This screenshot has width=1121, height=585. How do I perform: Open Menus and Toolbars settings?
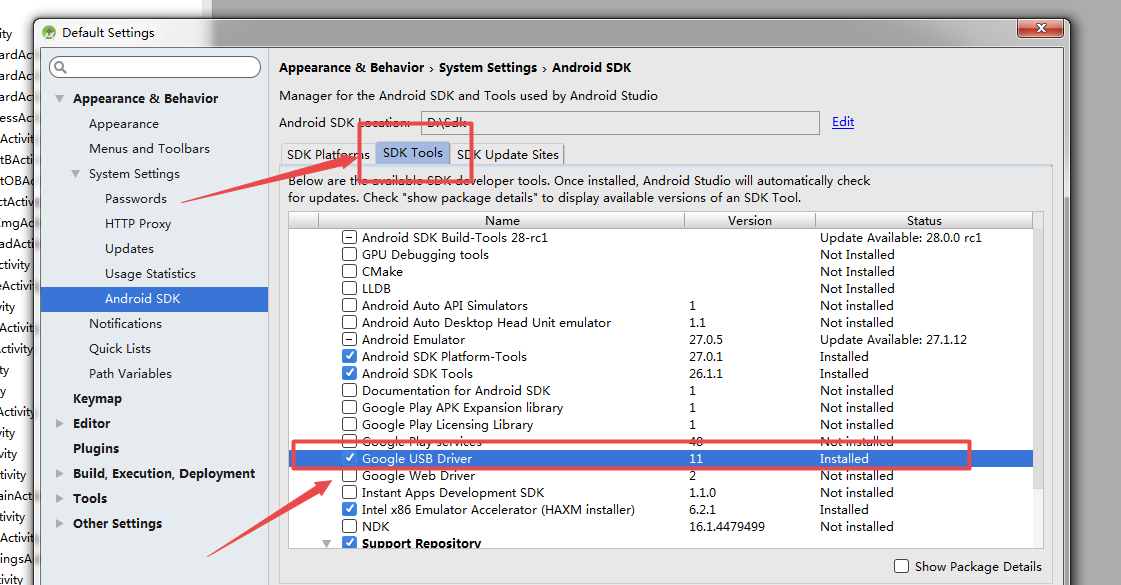pyautogui.click(x=149, y=149)
